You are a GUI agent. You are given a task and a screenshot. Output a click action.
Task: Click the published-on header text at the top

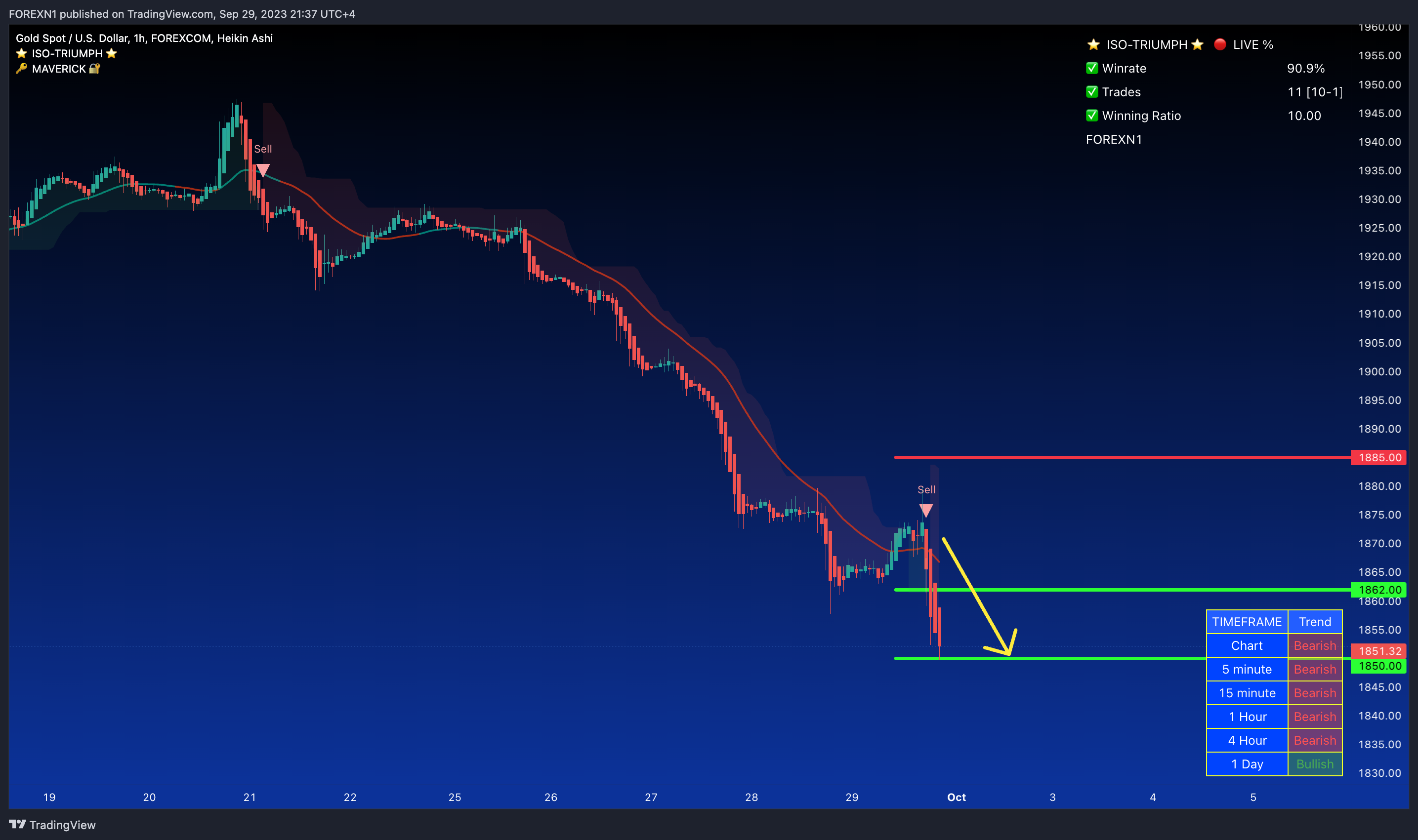click(x=182, y=14)
